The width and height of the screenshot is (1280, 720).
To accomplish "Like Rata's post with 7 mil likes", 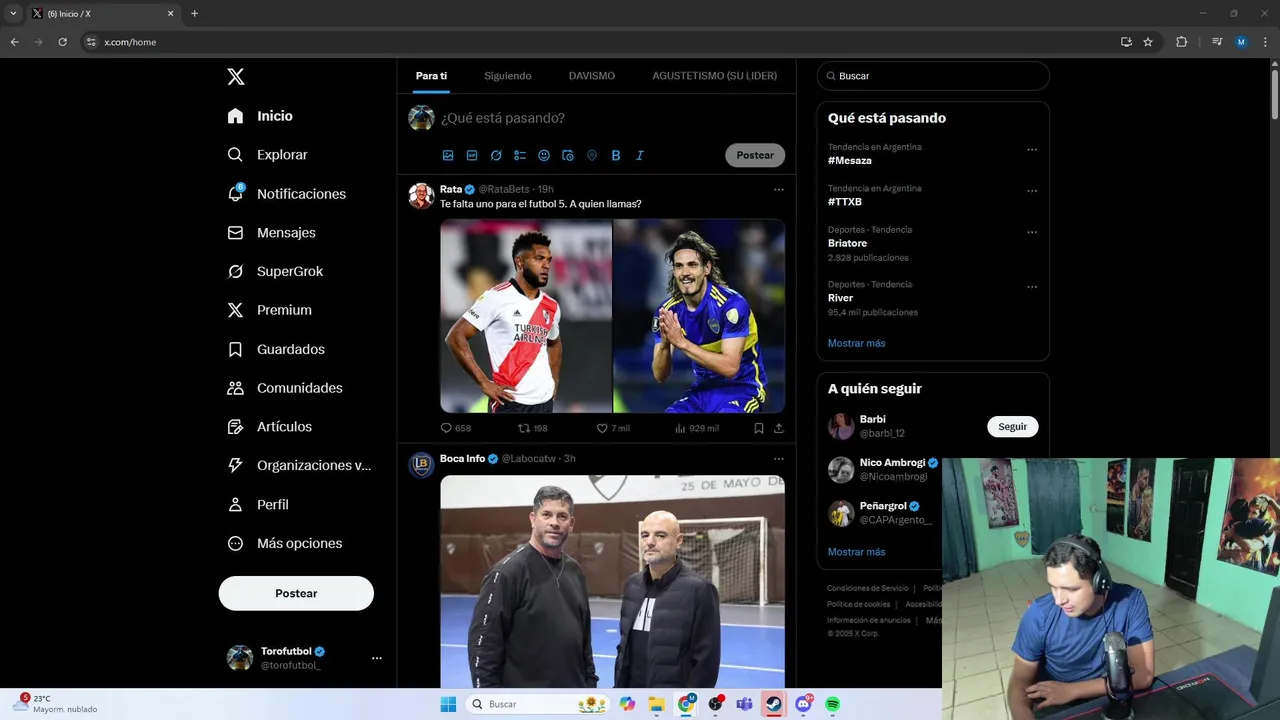I will coord(613,428).
